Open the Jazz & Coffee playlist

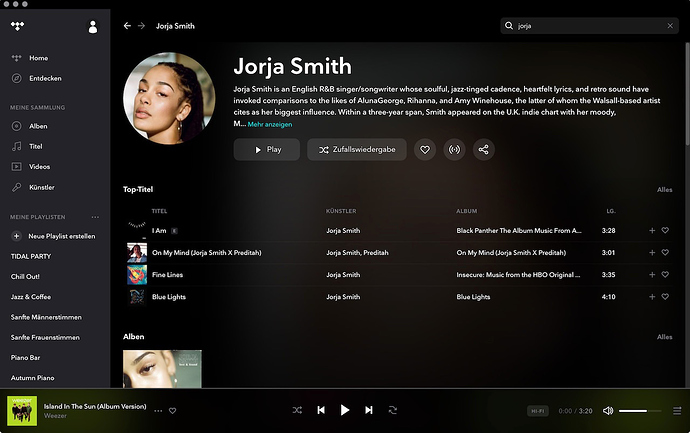[x=31, y=297]
